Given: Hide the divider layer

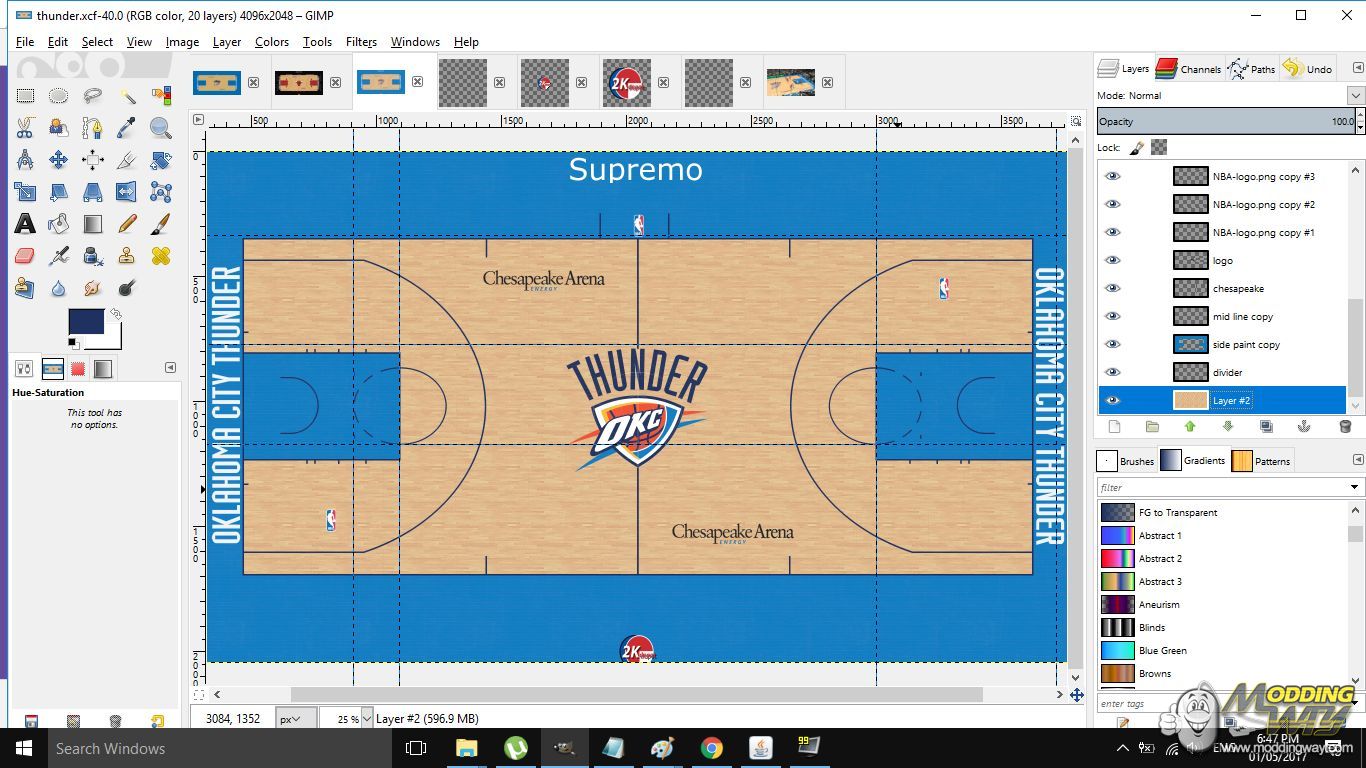Looking at the screenshot, I should 1112,372.
